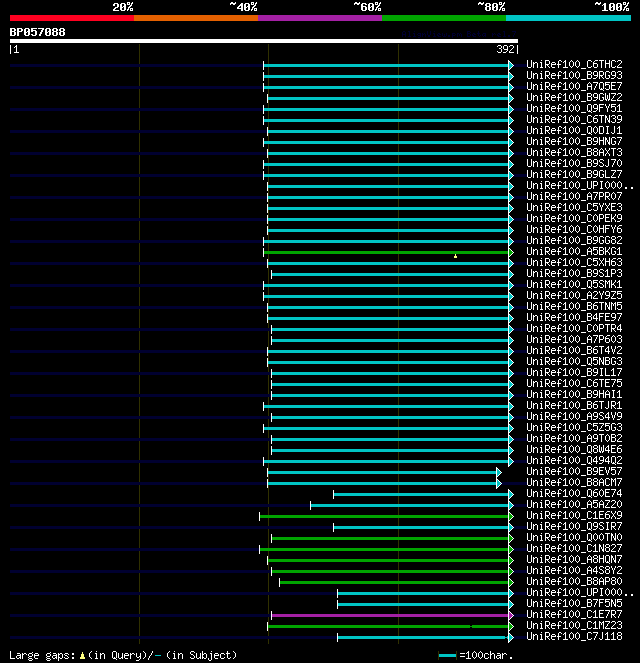Select the UniRef100_B6TNM5 label
The width and height of the screenshot is (640, 663).
(574, 306)
